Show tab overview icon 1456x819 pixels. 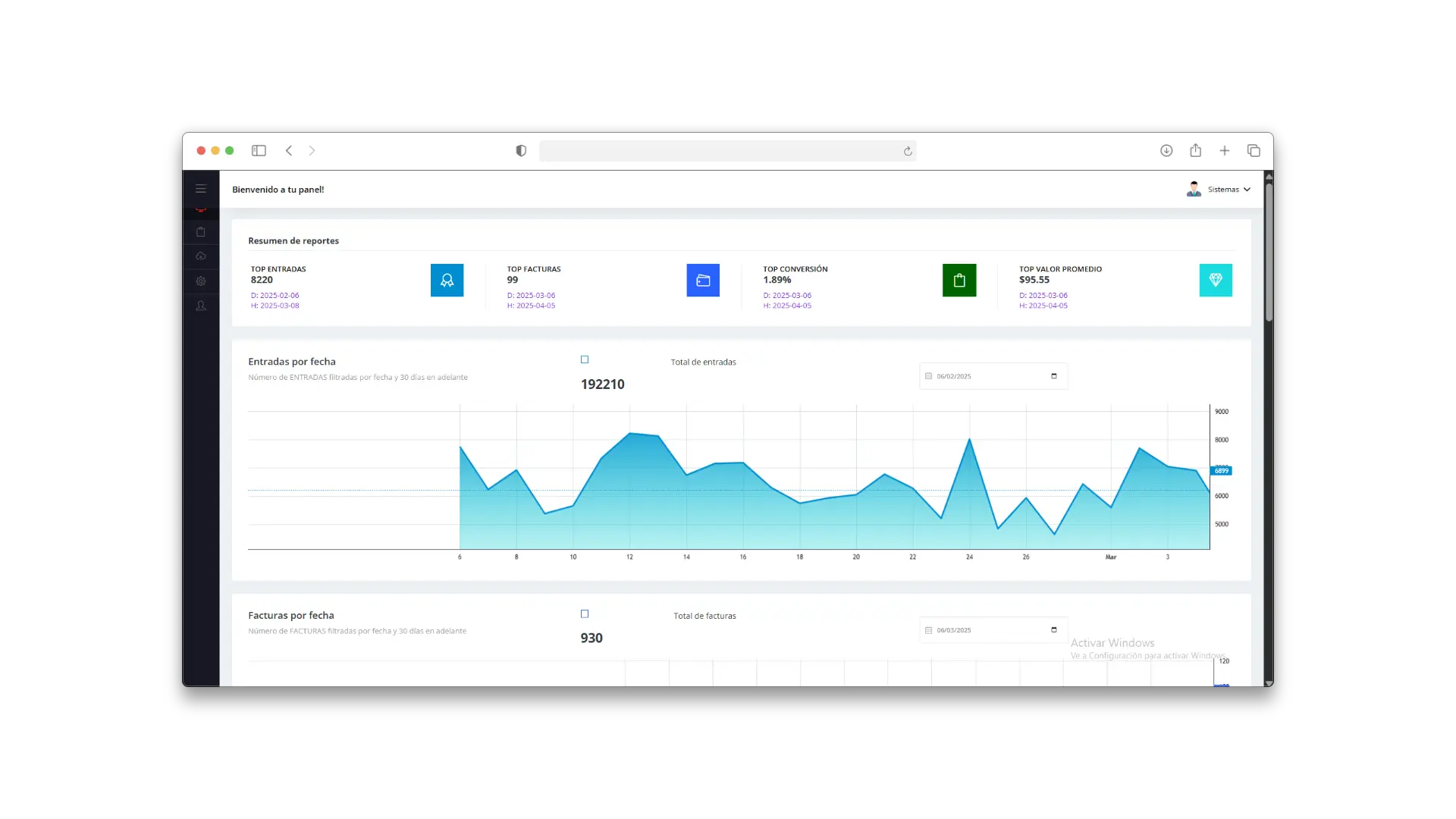(x=1254, y=151)
